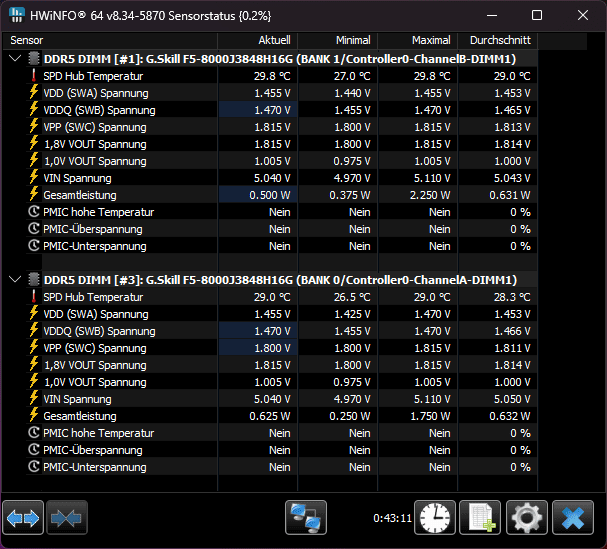Select 1,8V VOUT Spannung row in DIMM [#1]

tap(281, 144)
